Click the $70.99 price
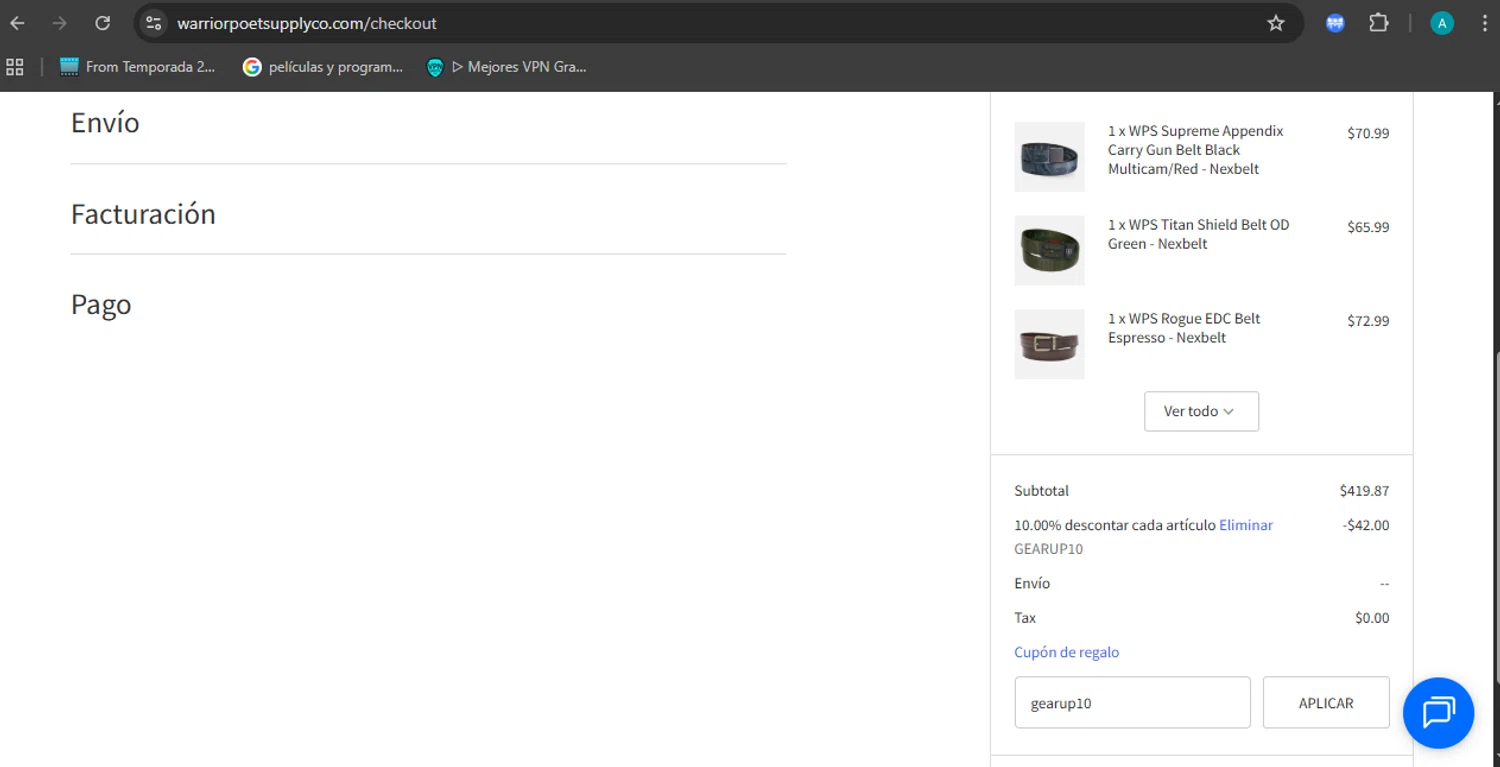Viewport: 1500px width, 767px height. tap(1368, 133)
